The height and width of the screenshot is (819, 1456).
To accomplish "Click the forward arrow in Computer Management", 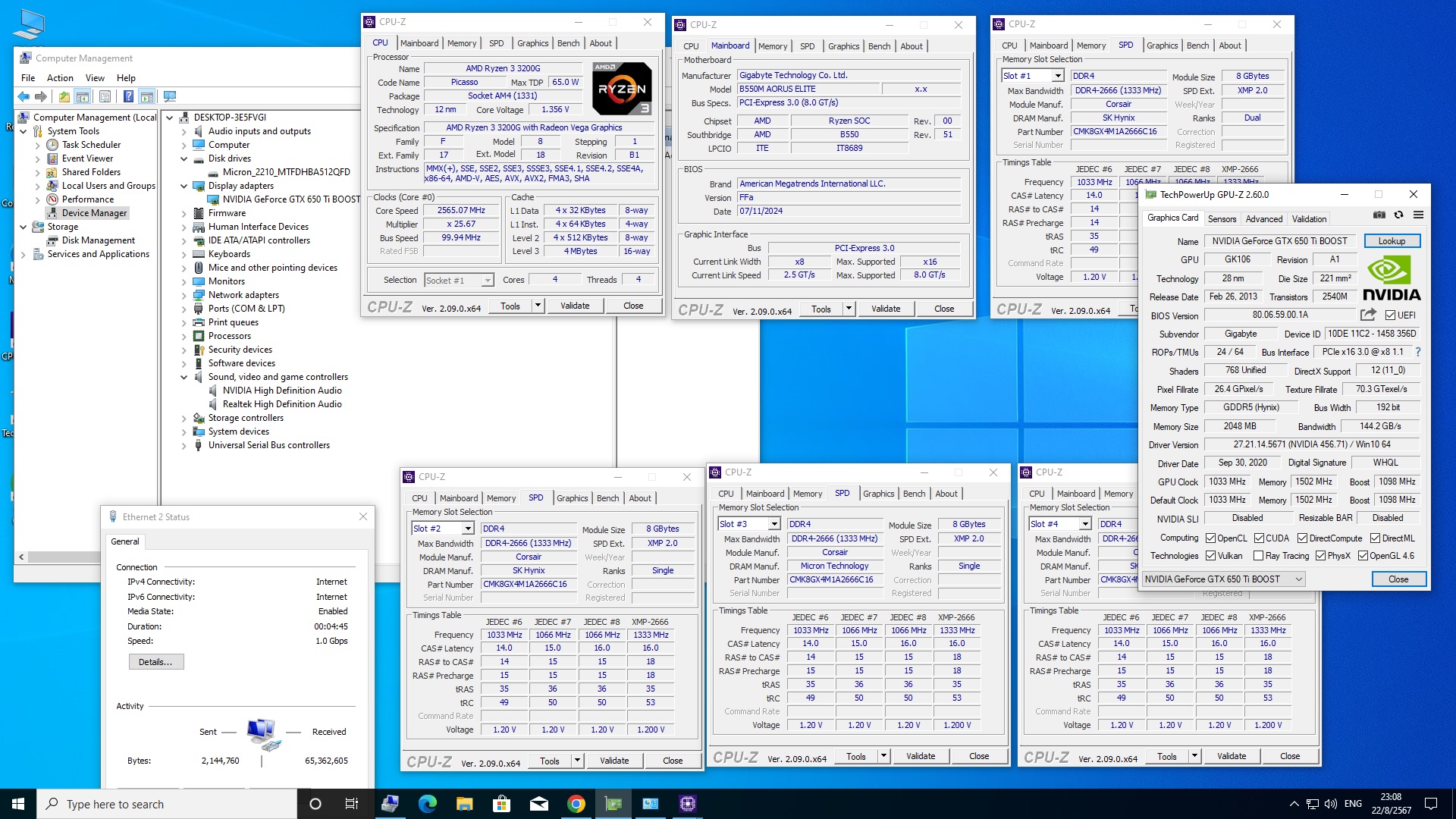I will (41, 96).
